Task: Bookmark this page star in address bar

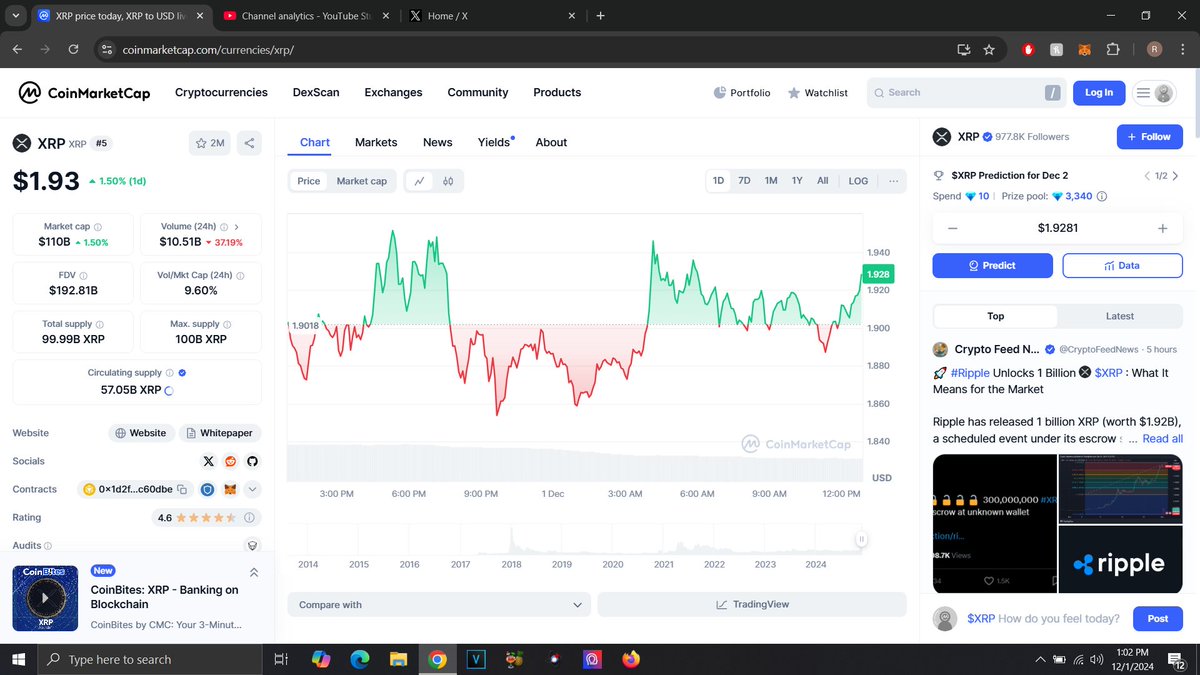Action: (989, 49)
